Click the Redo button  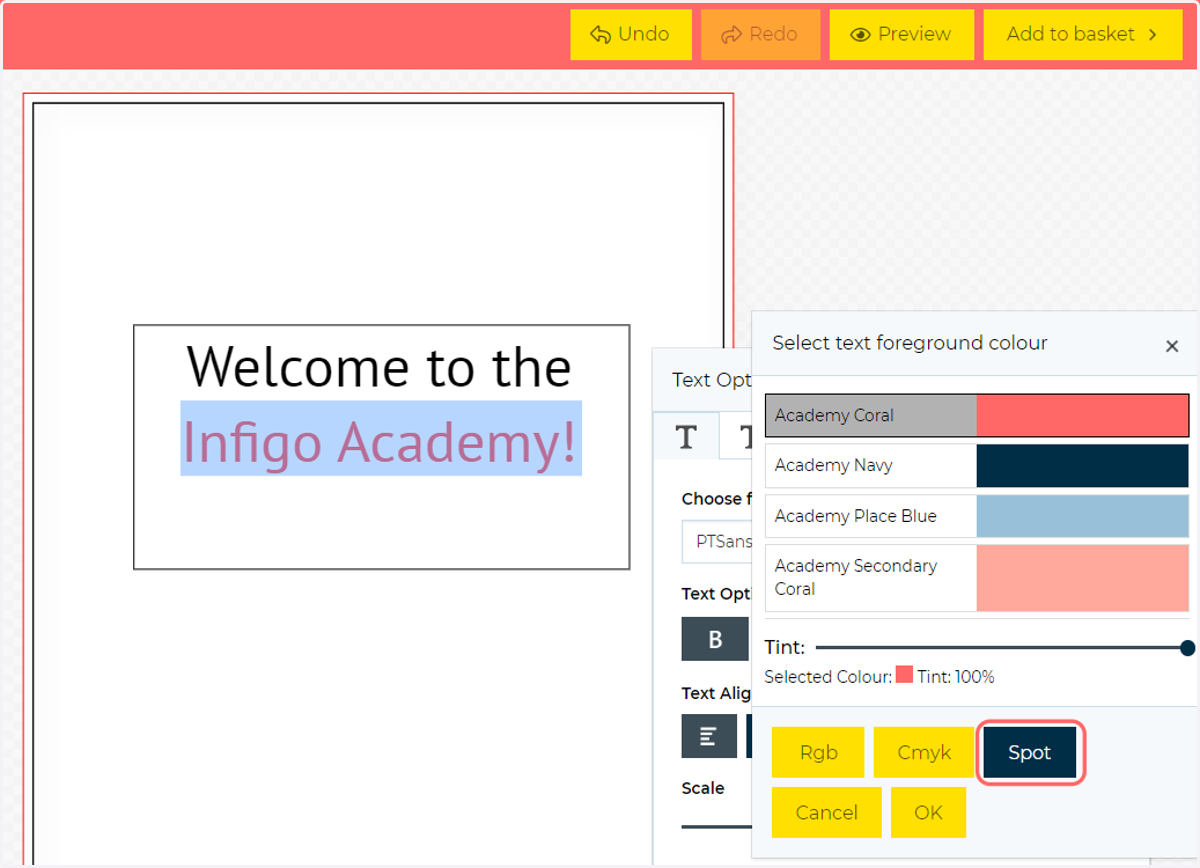click(x=760, y=35)
